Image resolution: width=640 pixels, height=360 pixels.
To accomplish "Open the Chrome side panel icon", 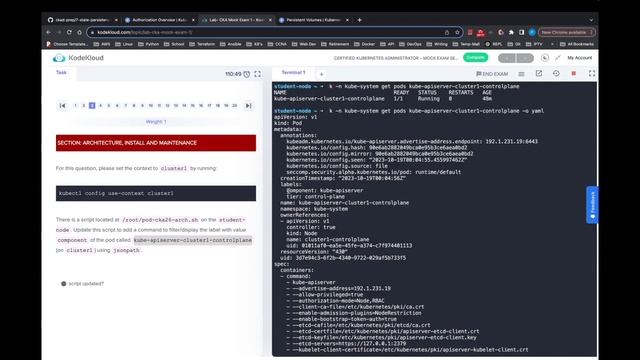I will click(x=522, y=32).
